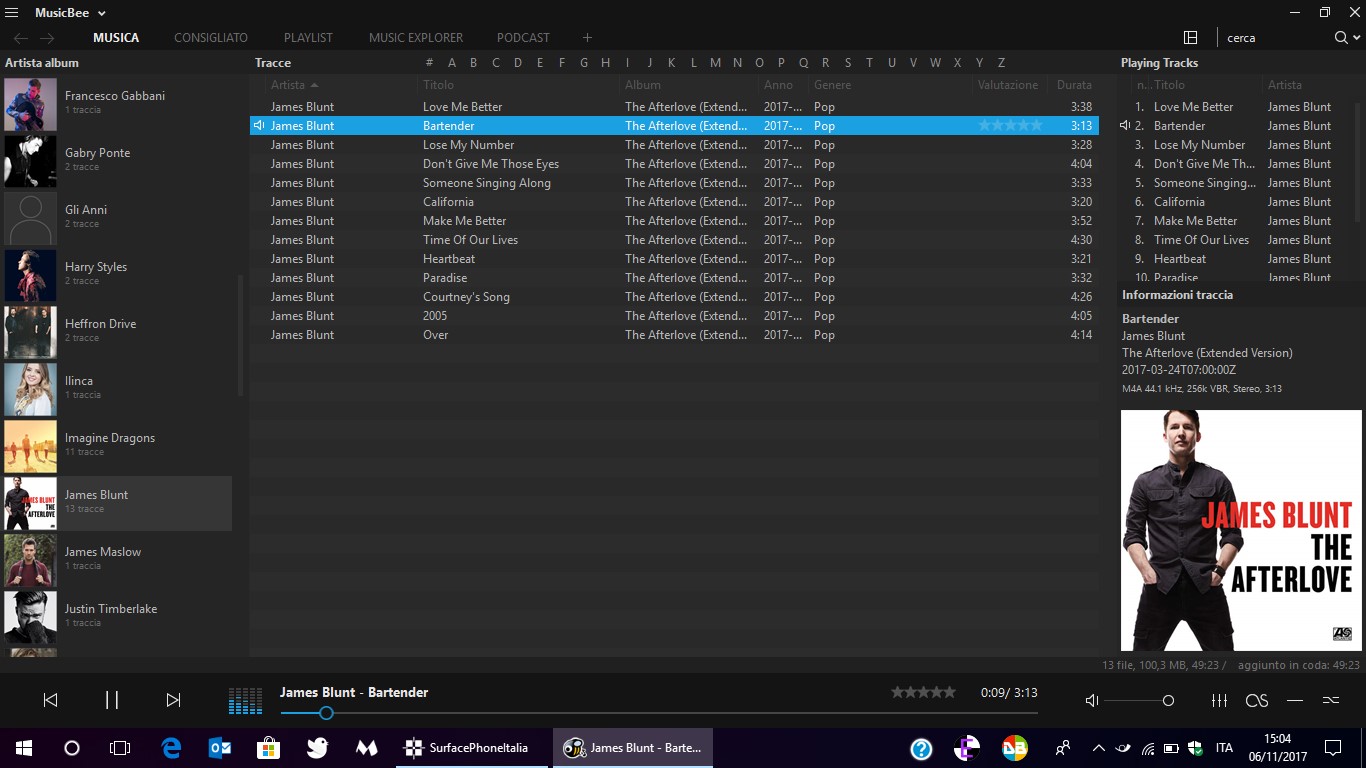Viewport: 1366px width, 768px height.
Task: Sort tracks by the Titolo column header
Action: tap(438, 85)
